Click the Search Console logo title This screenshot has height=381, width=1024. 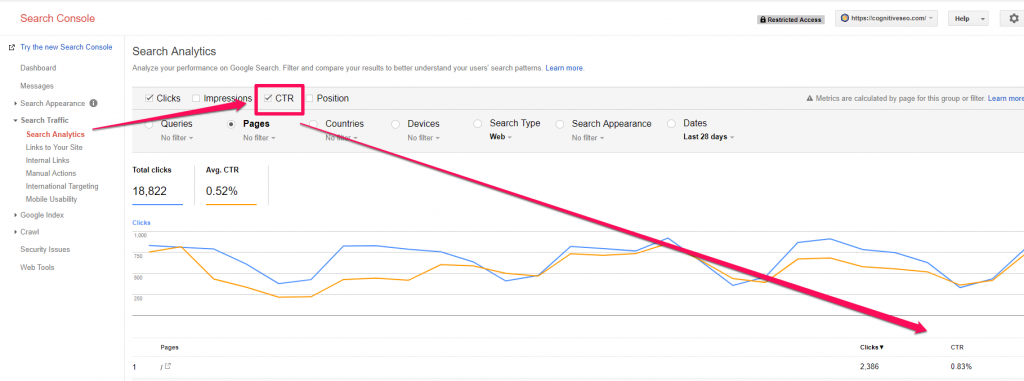coord(57,18)
